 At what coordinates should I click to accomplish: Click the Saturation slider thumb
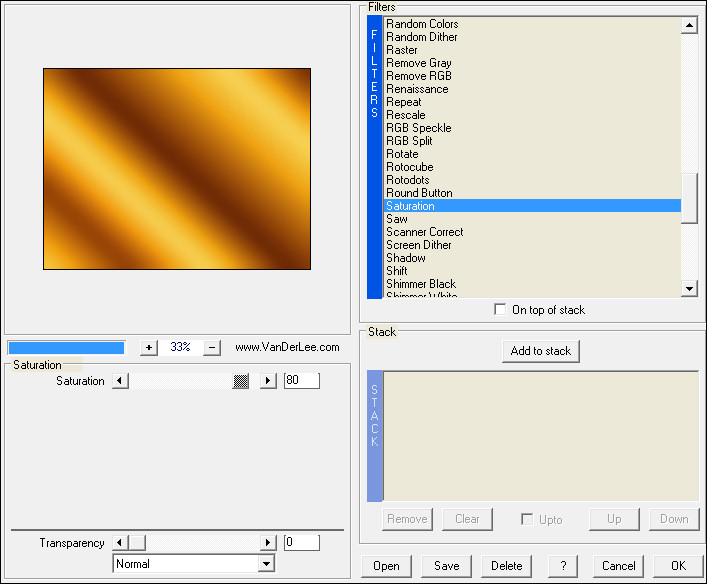(241, 381)
